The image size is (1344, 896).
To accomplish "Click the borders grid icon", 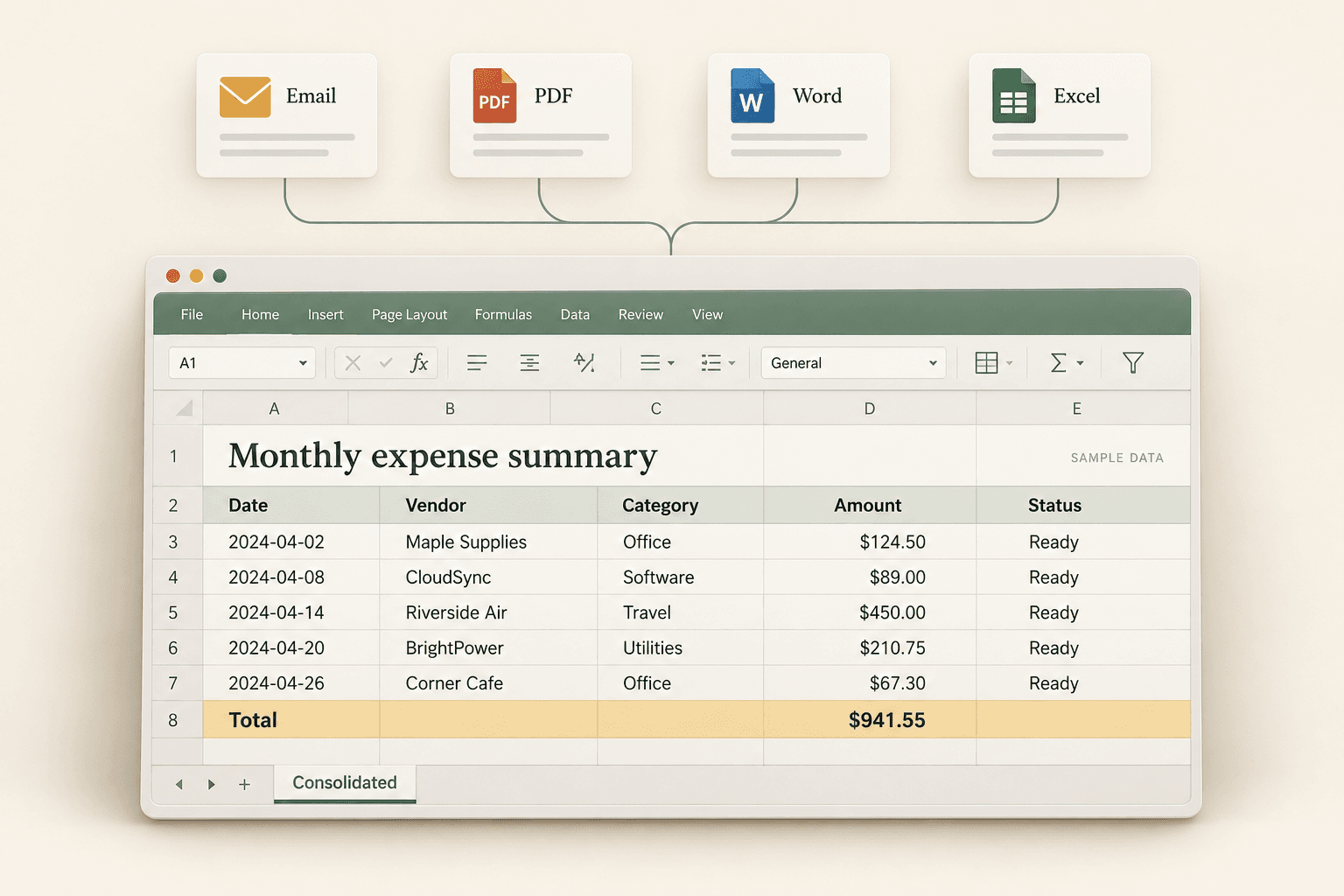I will [986, 363].
